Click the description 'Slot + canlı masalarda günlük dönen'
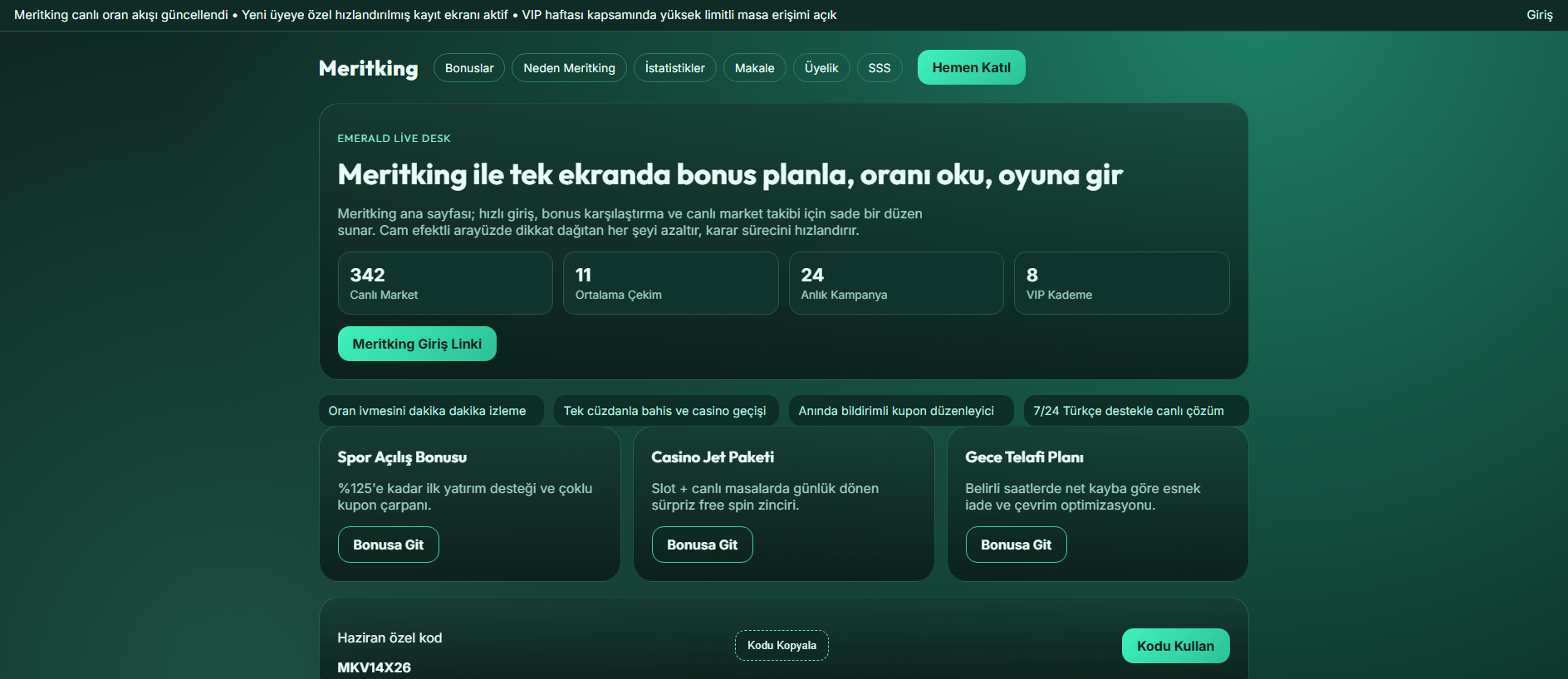The height and width of the screenshot is (679, 1568). (765, 496)
